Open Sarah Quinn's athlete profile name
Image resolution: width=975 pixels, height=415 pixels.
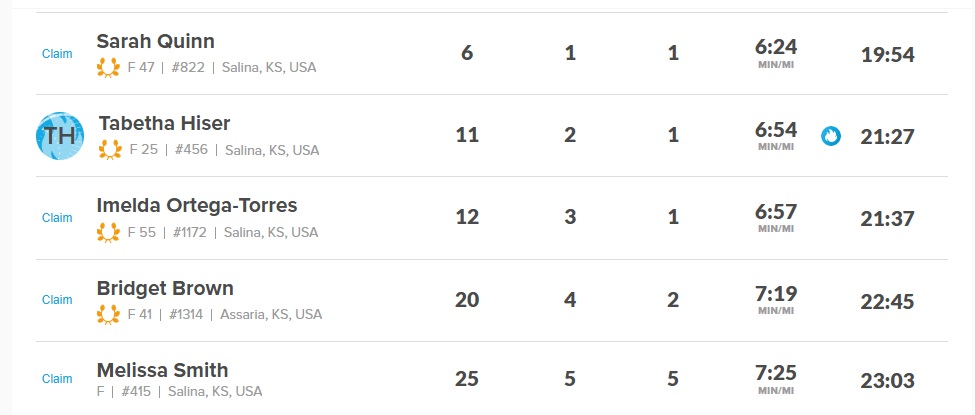tap(155, 41)
